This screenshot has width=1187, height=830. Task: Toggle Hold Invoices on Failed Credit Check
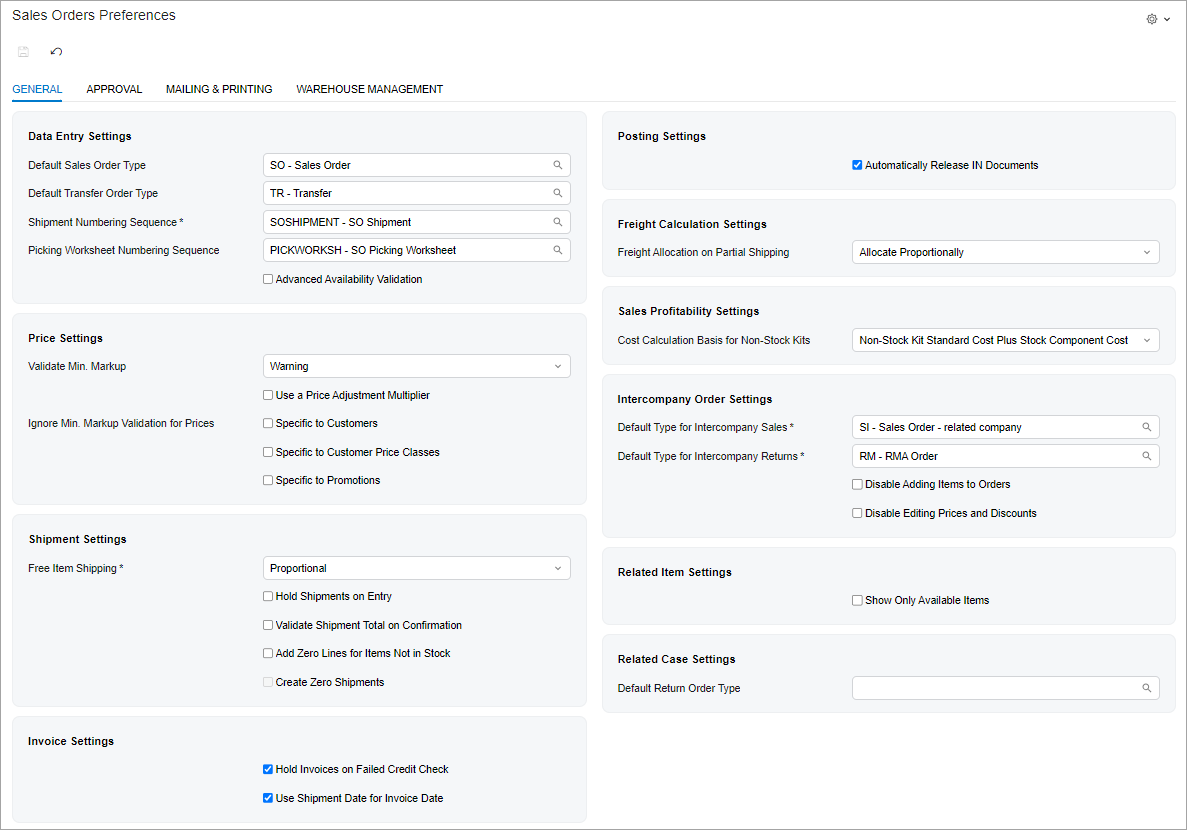268,769
